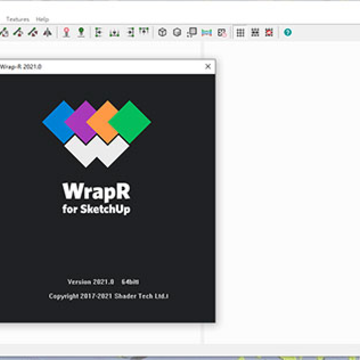Click the second red-green unfold icon
Viewport: 360px width, 360px height.
(x=18, y=32)
